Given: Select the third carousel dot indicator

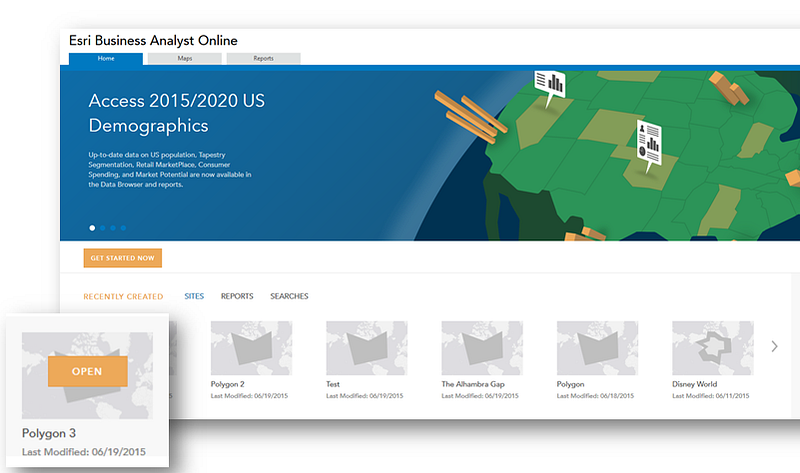Looking at the screenshot, I should 113,228.
